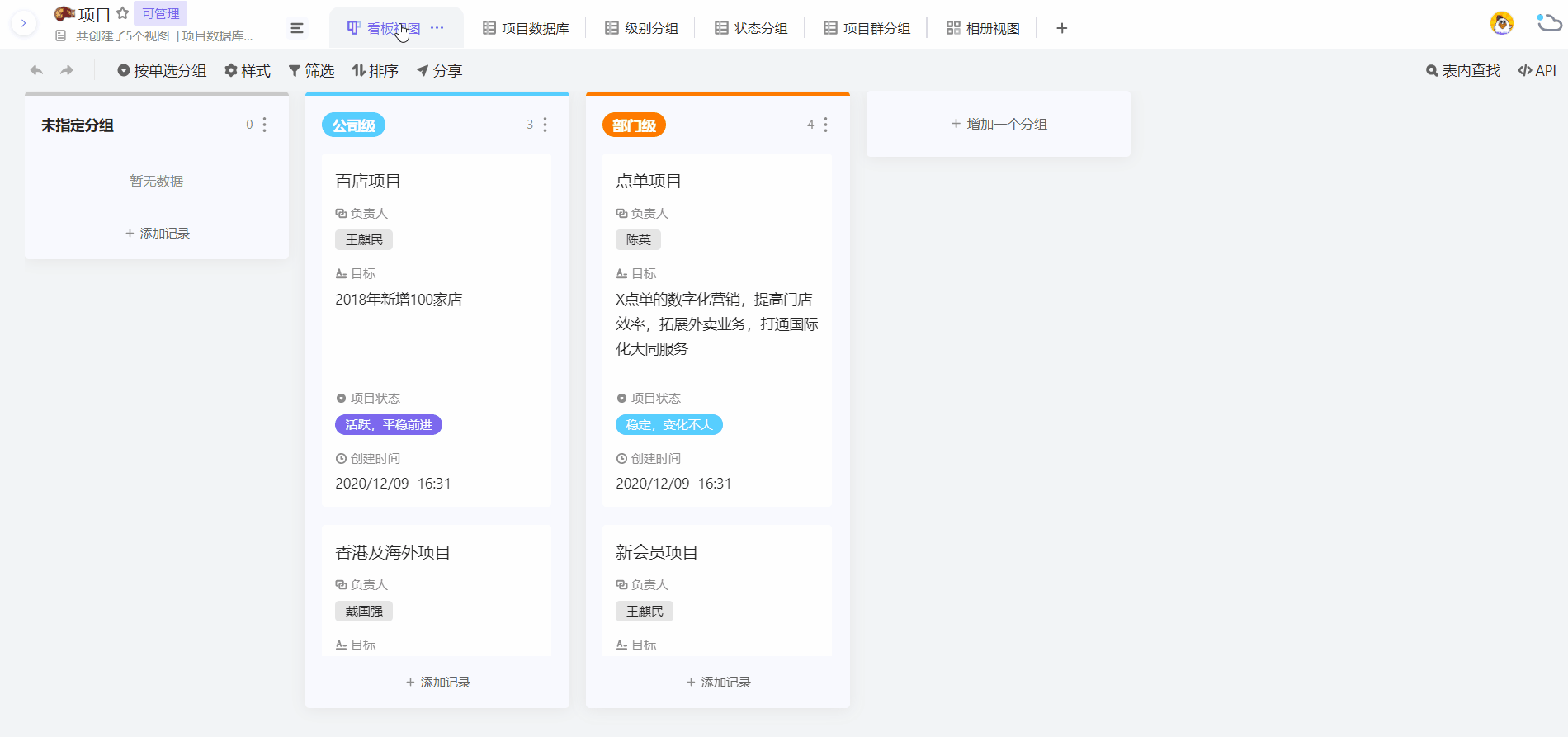Expand the left sidebar arrow
The height and width of the screenshot is (737, 1568).
point(23,23)
